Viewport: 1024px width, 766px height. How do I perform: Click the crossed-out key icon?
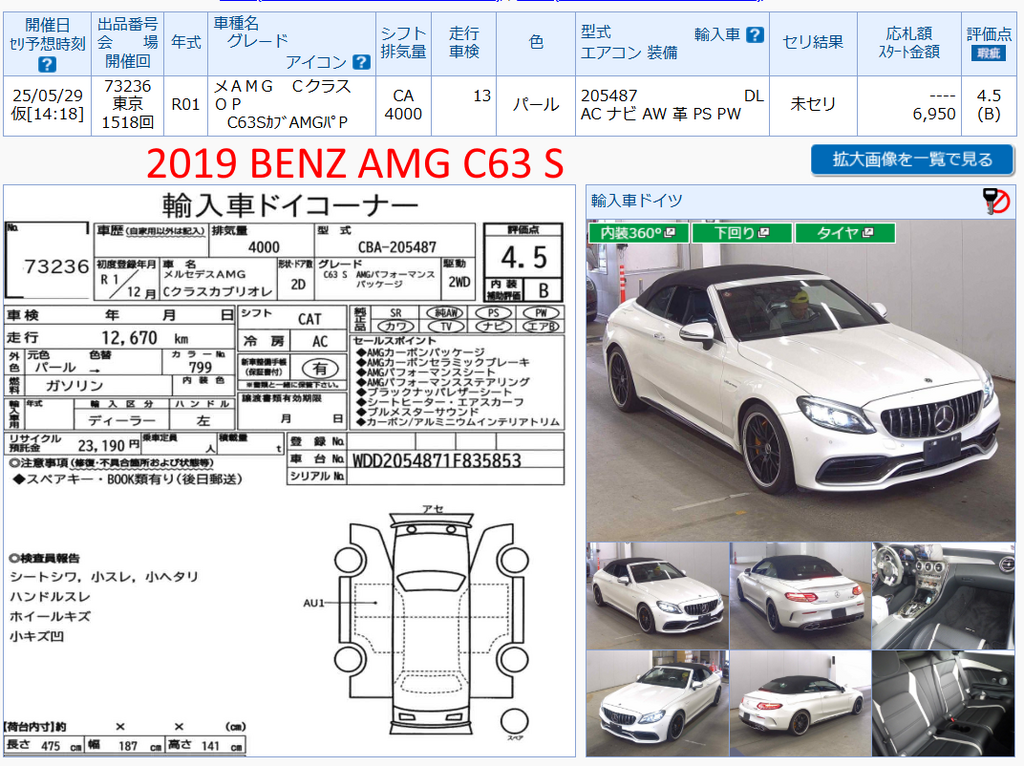tap(997, 200)
